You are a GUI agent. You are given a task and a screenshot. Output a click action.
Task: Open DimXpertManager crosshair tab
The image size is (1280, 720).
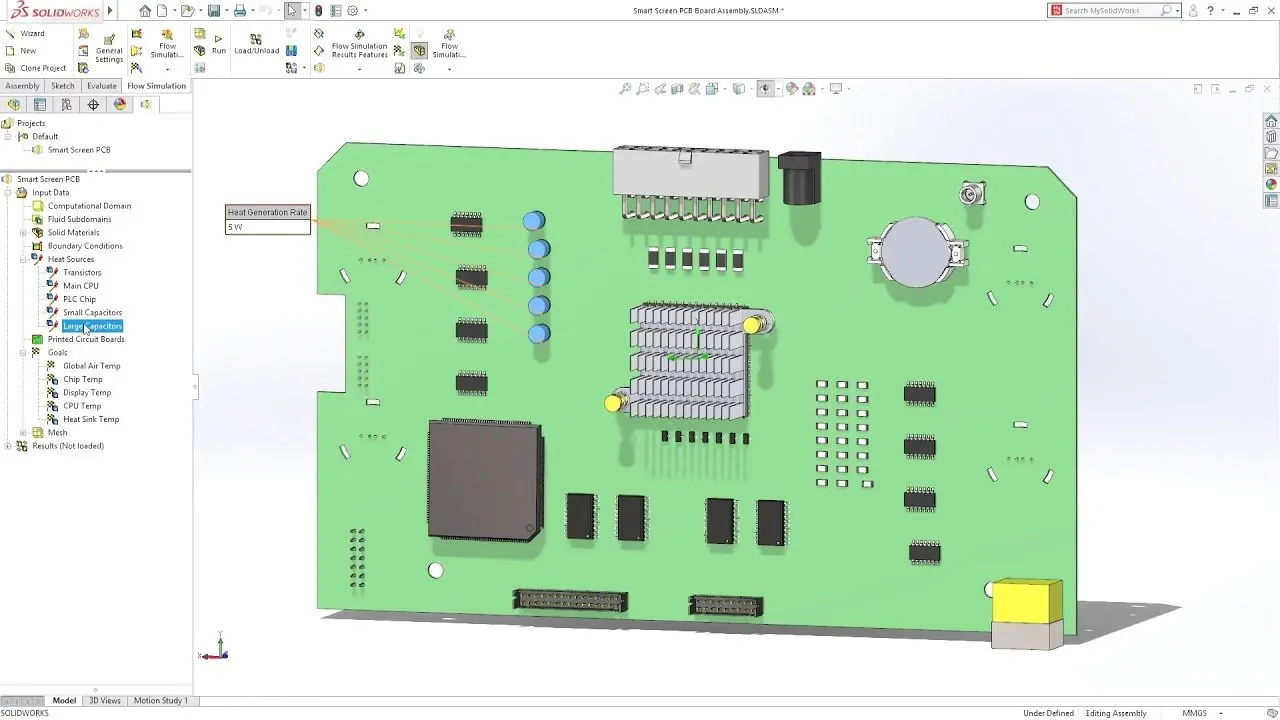pyautogui.click(x=93, y=104)
